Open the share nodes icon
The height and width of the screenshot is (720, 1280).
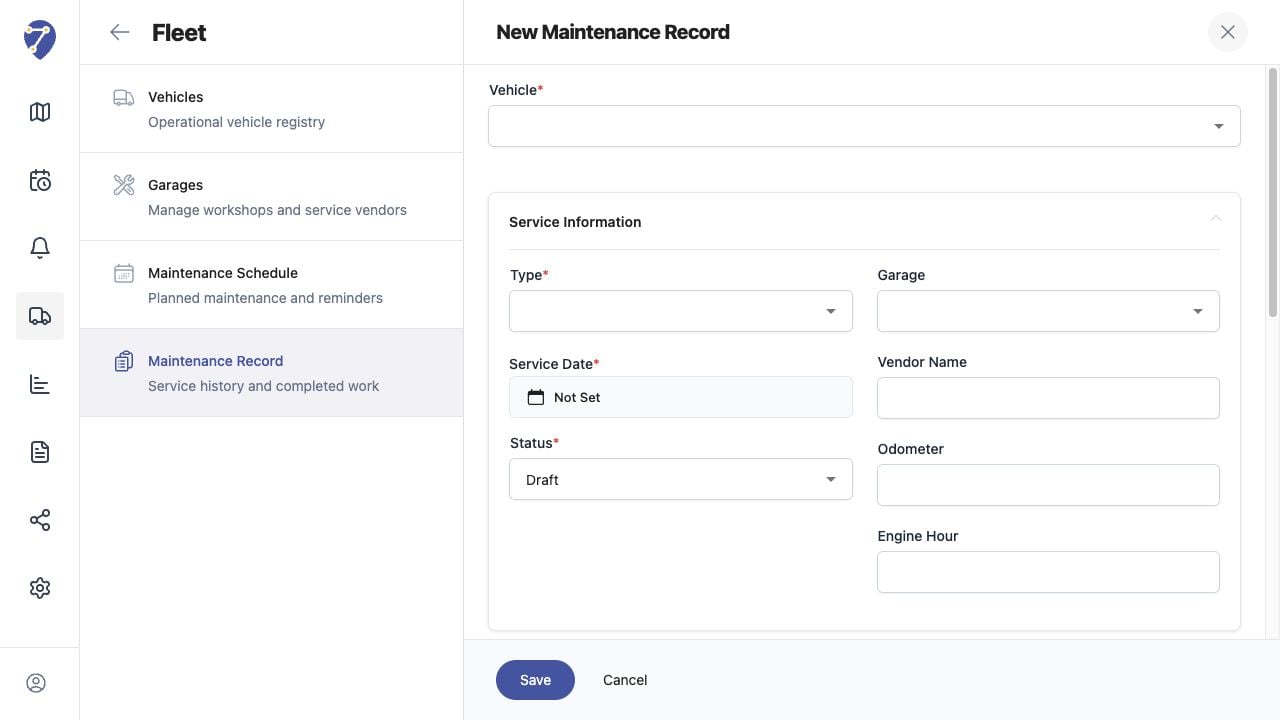tap(40, 520)
